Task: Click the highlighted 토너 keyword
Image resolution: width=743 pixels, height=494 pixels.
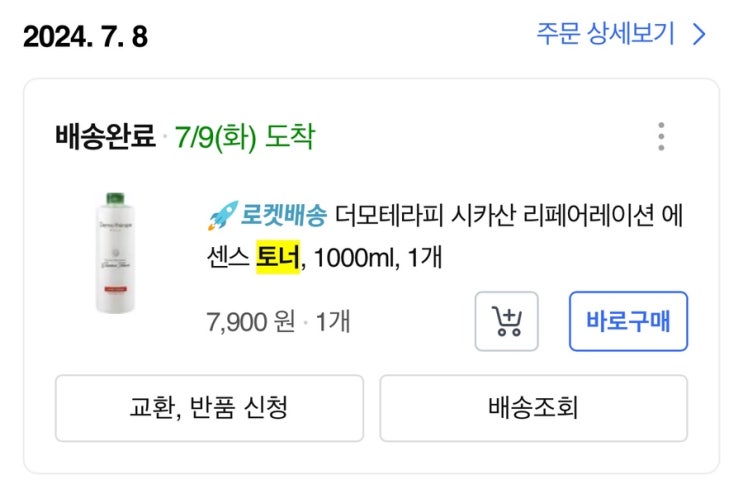Action: 278,257
